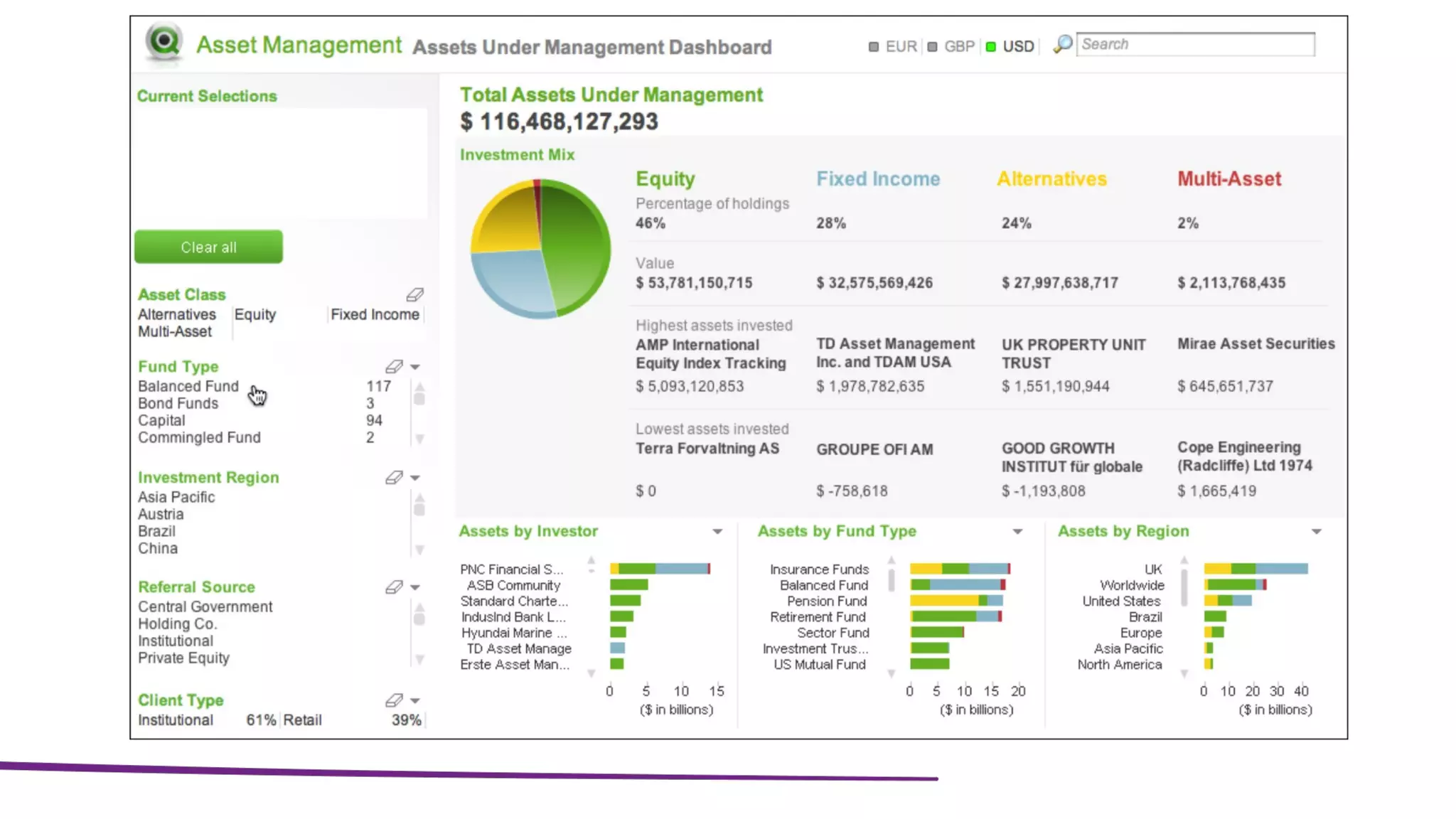Expand the Assets by Fund Type dropdown
This screenshot has height=819, width=1456.
tap(1017, 532)
